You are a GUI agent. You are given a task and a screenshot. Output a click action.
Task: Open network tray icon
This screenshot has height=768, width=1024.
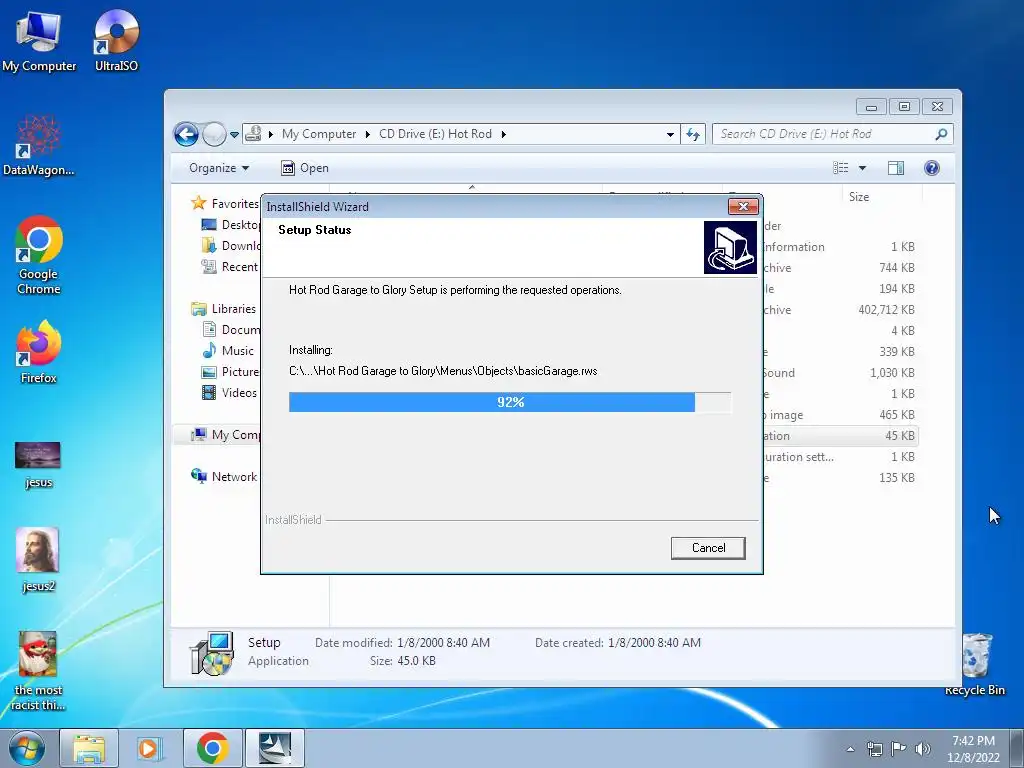(874, 749)
